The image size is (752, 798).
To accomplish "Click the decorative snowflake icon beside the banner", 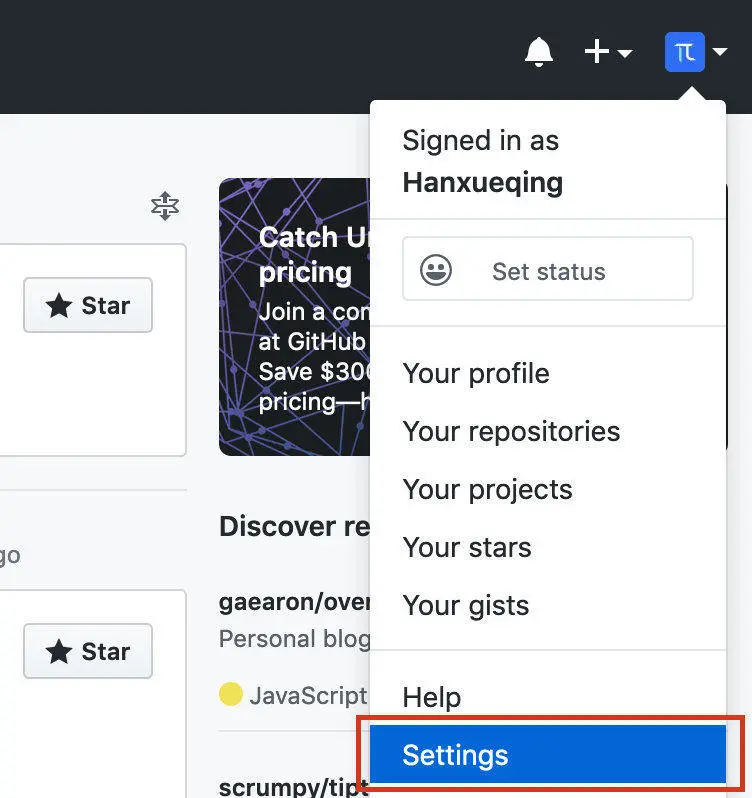I will click(164, 207).
